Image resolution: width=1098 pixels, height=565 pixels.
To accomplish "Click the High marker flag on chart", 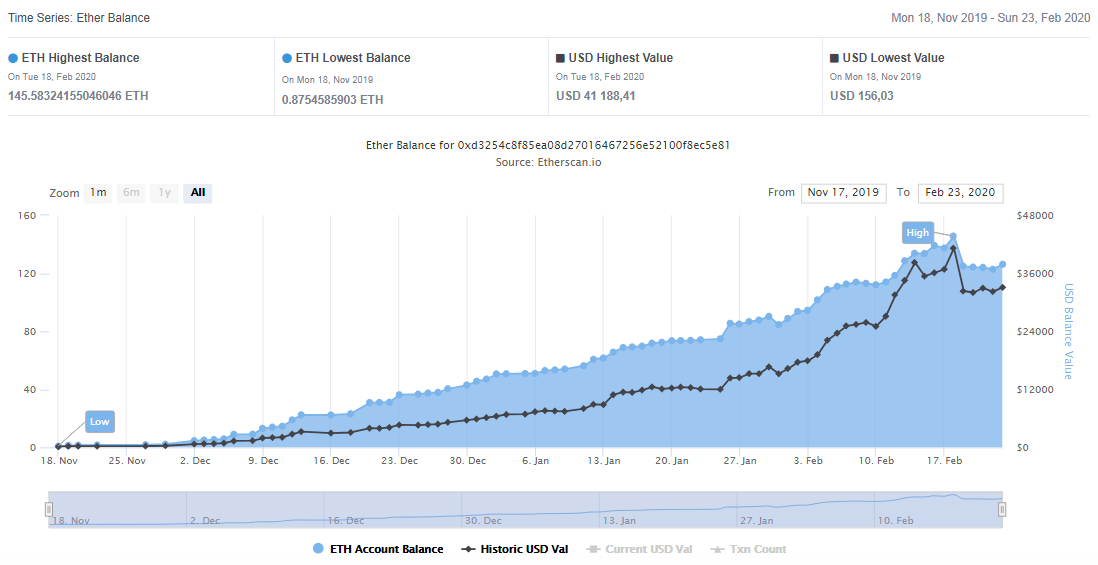I will [x=917, y=233].
